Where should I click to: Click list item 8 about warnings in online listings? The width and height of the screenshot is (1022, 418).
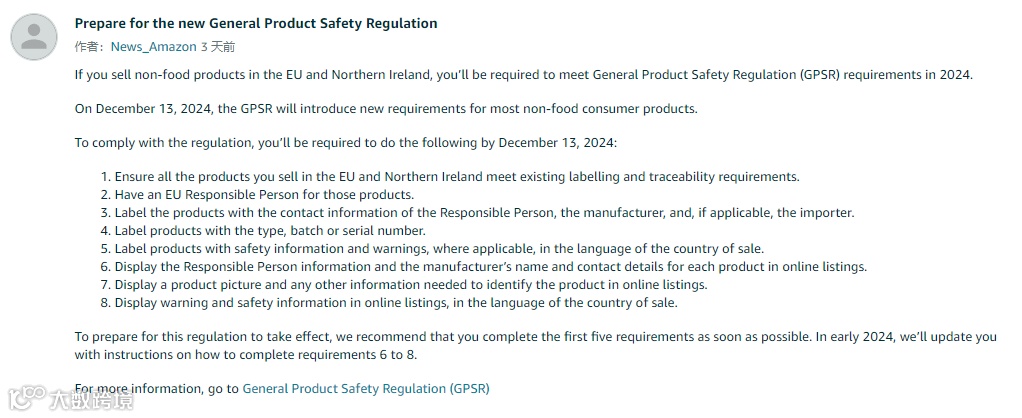click(396, 302)
